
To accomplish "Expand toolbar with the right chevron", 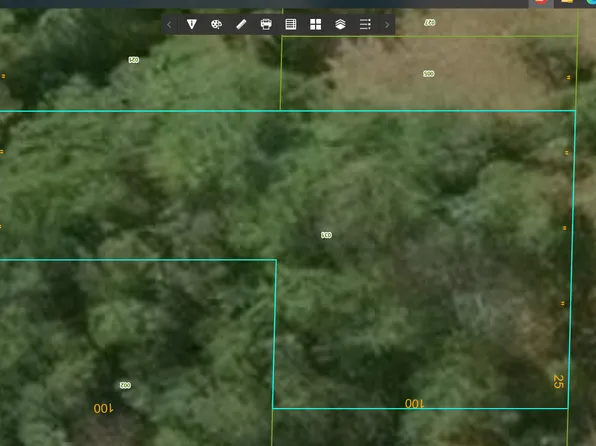I will (387, 25).
